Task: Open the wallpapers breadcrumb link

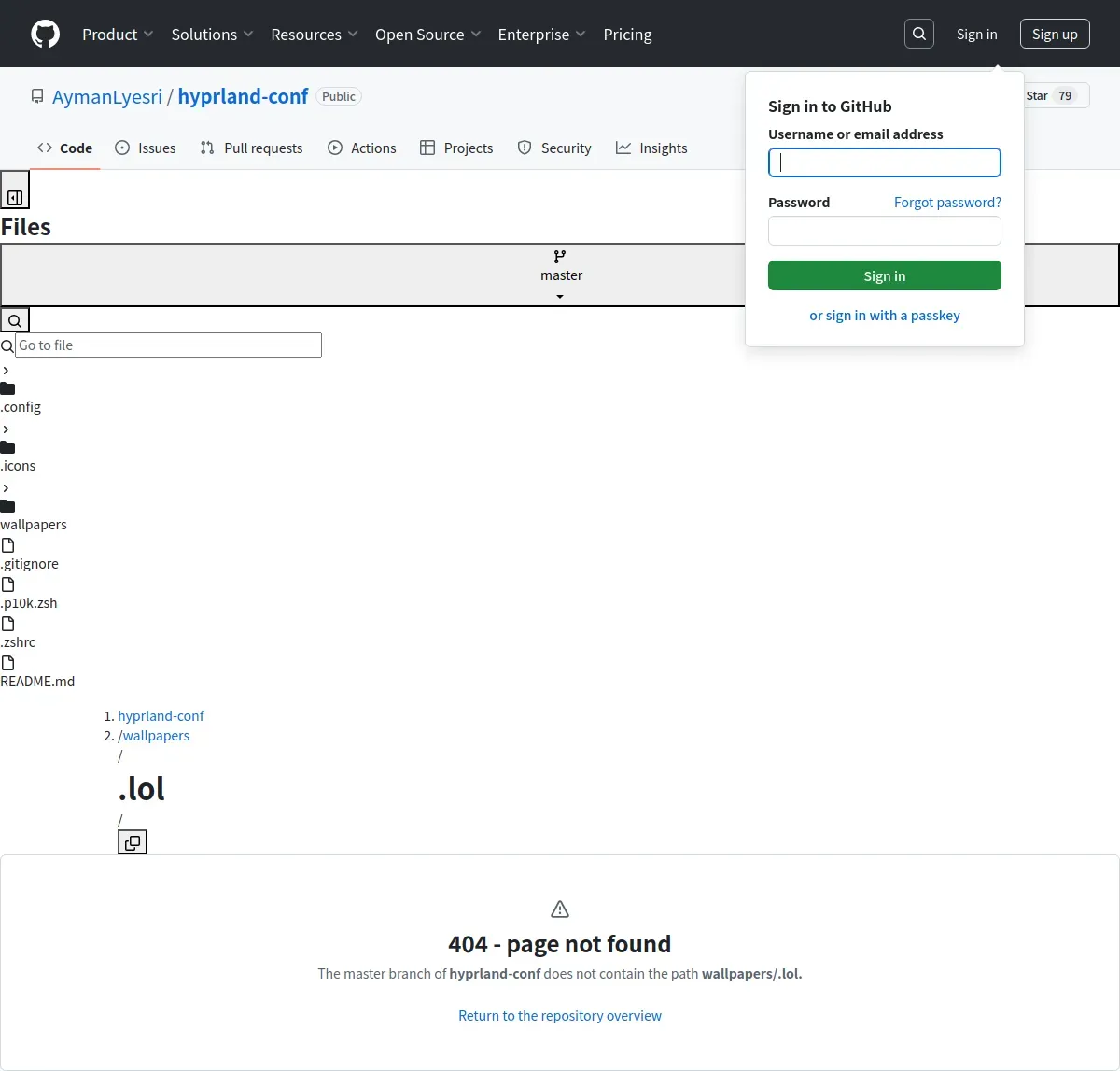Action: pos(156,736)
